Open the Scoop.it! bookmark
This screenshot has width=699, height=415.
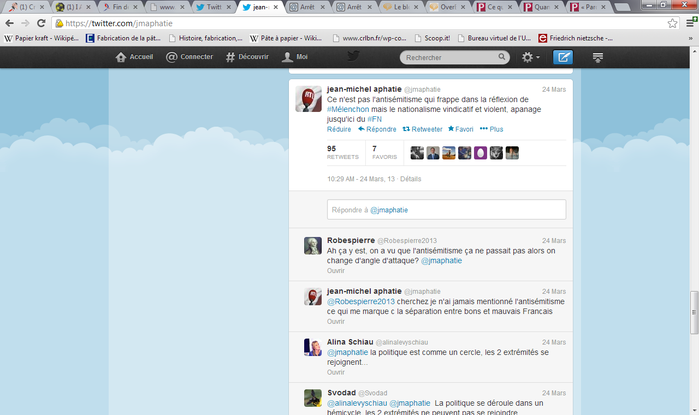(432, 38)
